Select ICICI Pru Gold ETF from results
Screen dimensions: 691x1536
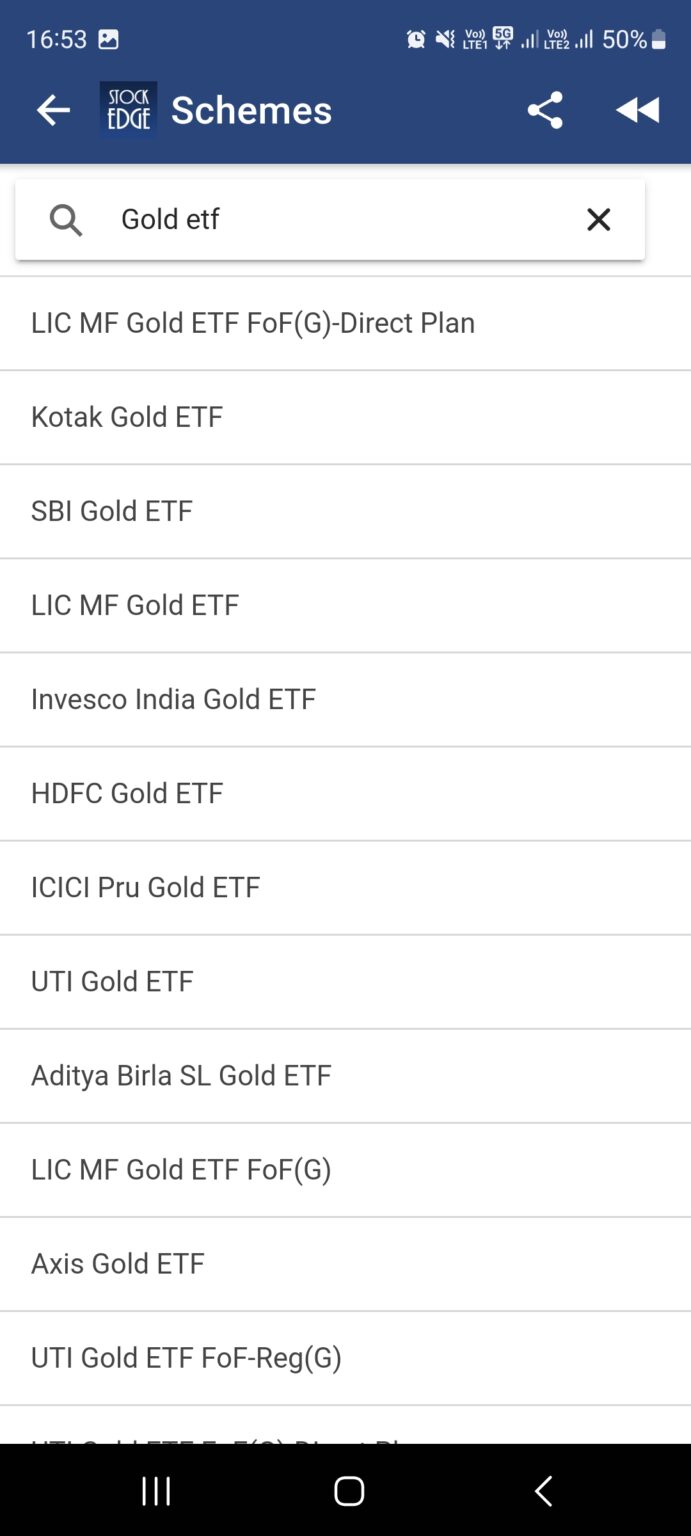coord(145,887)
